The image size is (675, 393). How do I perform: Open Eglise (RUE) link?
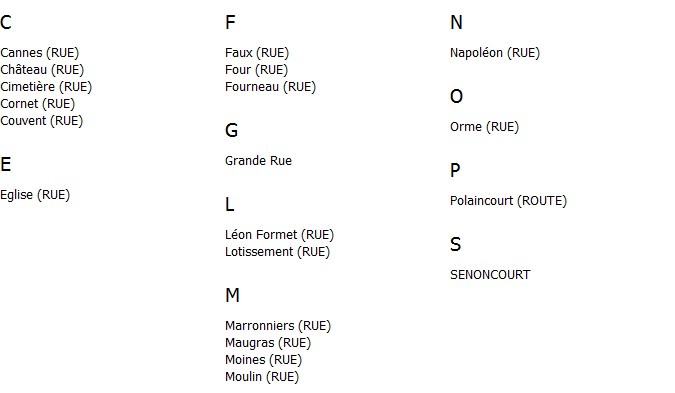[x=35, y=195]
